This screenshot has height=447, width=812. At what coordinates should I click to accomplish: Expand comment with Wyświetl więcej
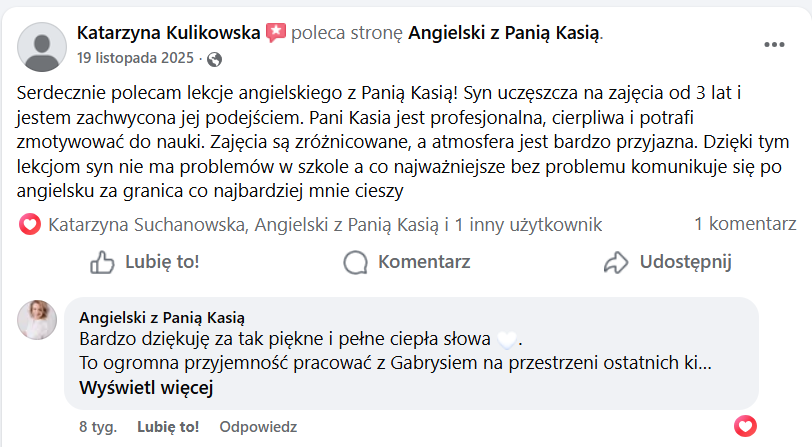(146, 387)
